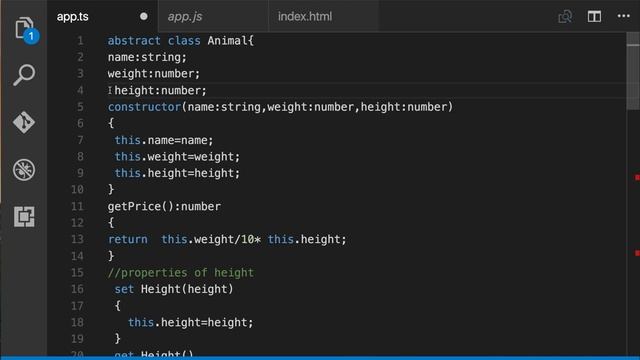Open the Search view icon

pyautogui.click(x=24, y=75)
